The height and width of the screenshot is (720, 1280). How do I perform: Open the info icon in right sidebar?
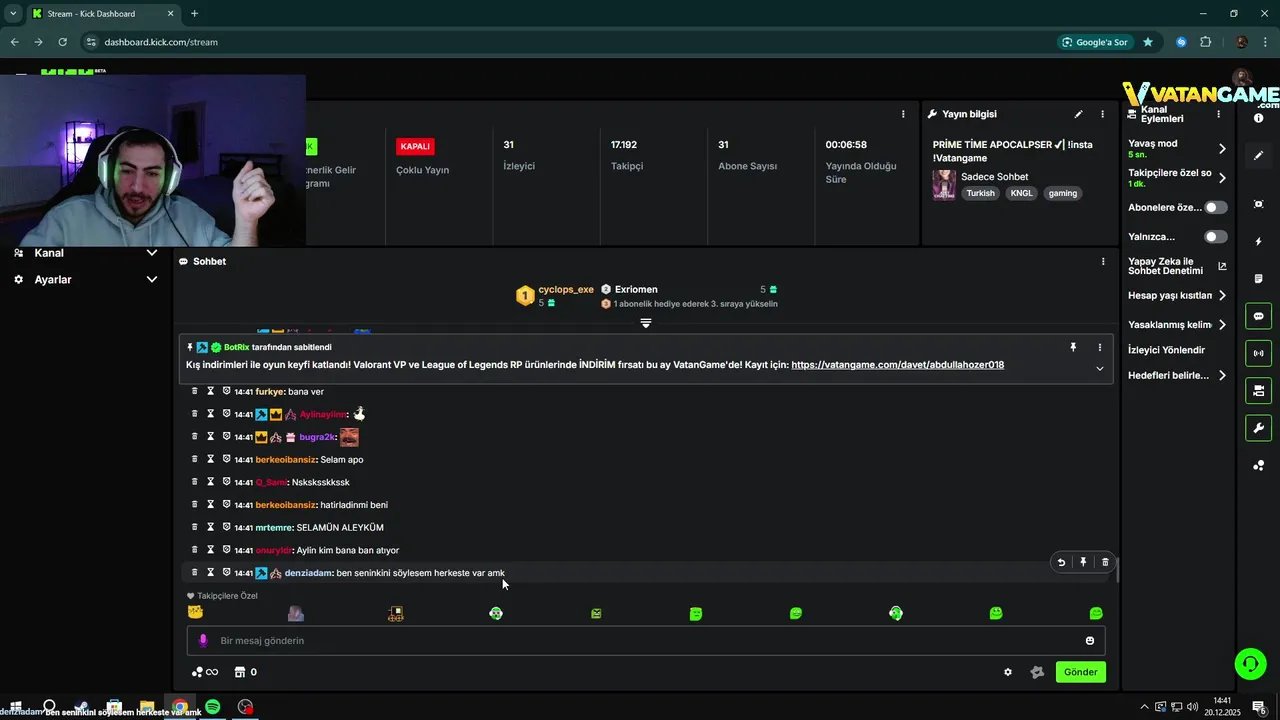tap(1259, 118)
